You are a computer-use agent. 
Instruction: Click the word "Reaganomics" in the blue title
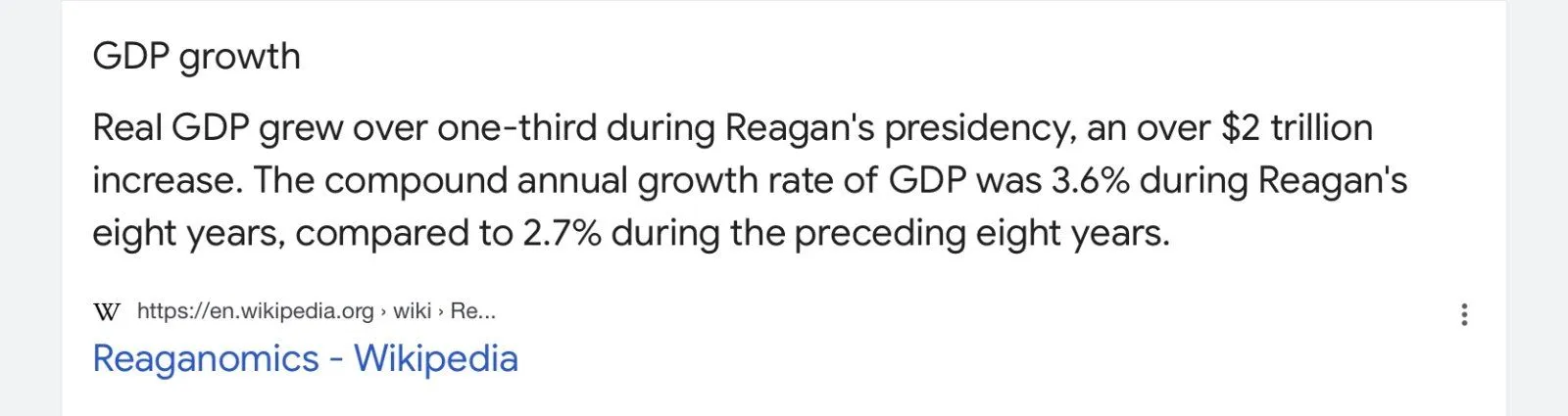pos(206,358)
